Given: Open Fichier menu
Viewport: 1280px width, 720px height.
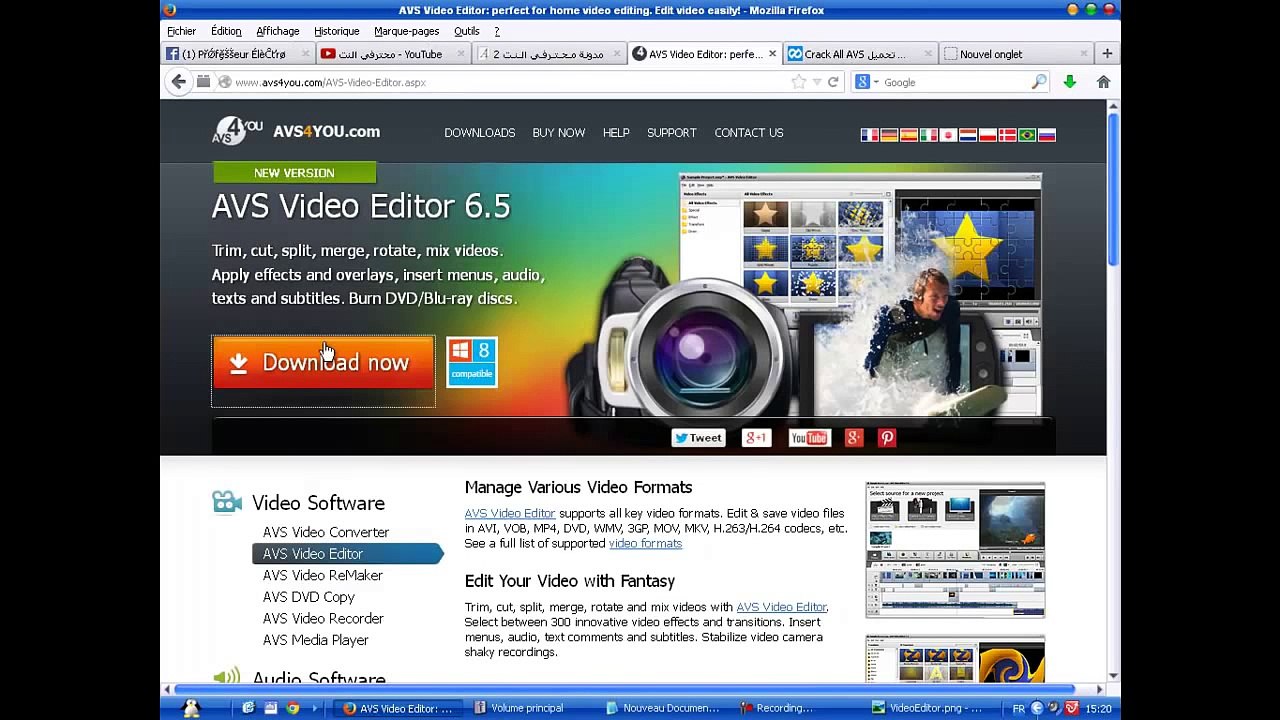Looking at the screenshot, I should pyautogui.click(x=181, y=31).
